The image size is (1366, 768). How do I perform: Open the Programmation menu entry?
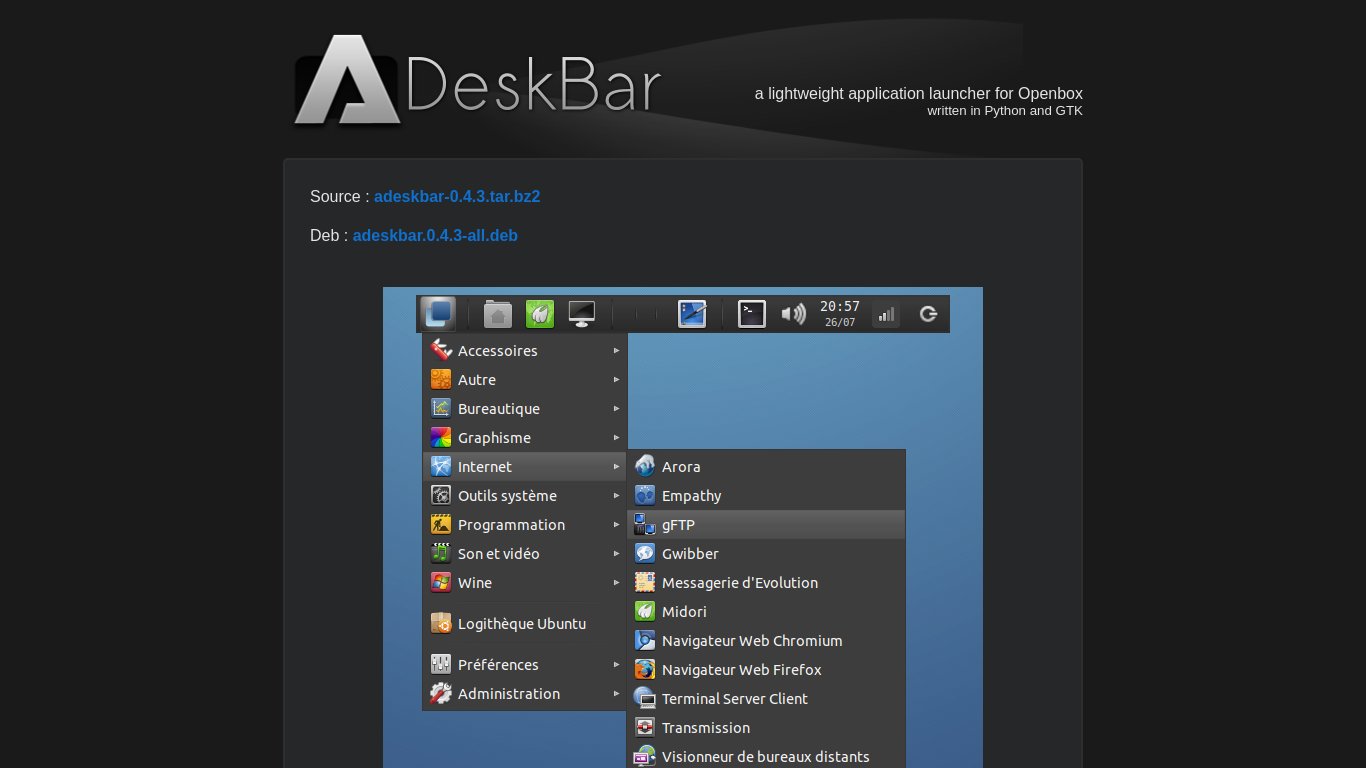511,525
